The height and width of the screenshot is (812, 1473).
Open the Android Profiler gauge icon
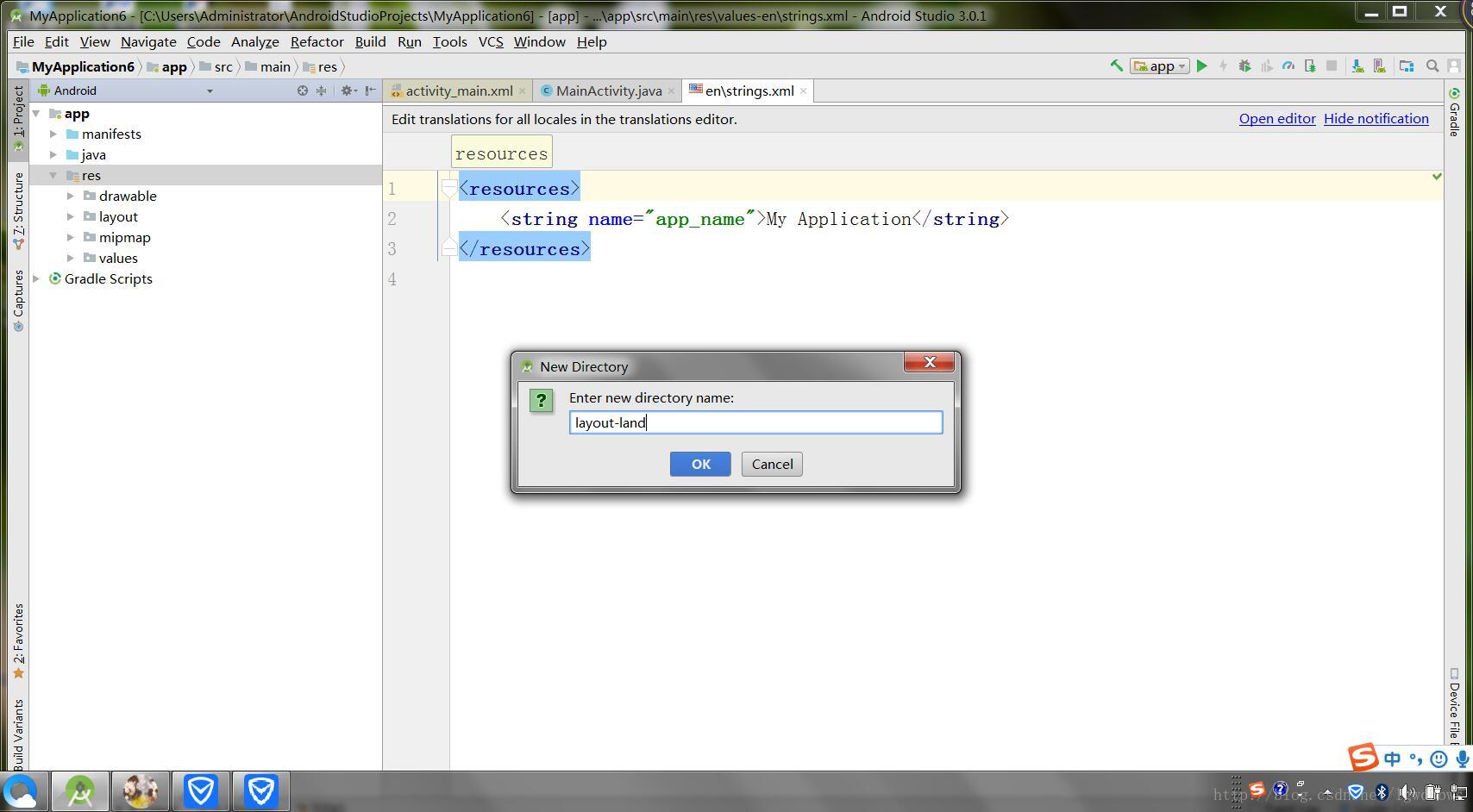[x=1288, y=66]
